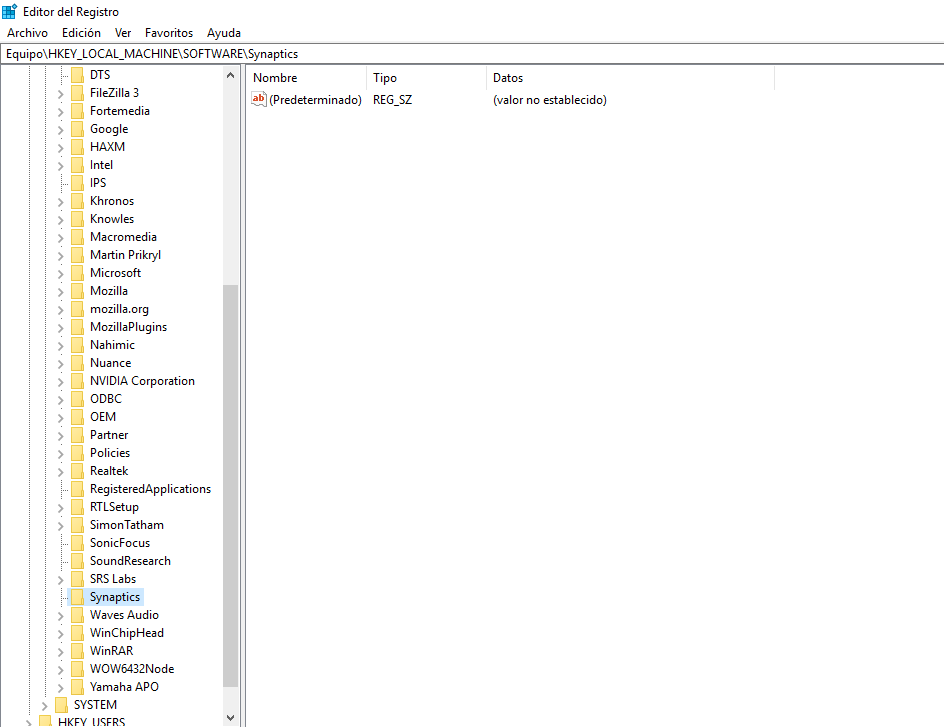Open the Archivo menu
The height and width of the screenshot is (727, 944).
point(27,32)
